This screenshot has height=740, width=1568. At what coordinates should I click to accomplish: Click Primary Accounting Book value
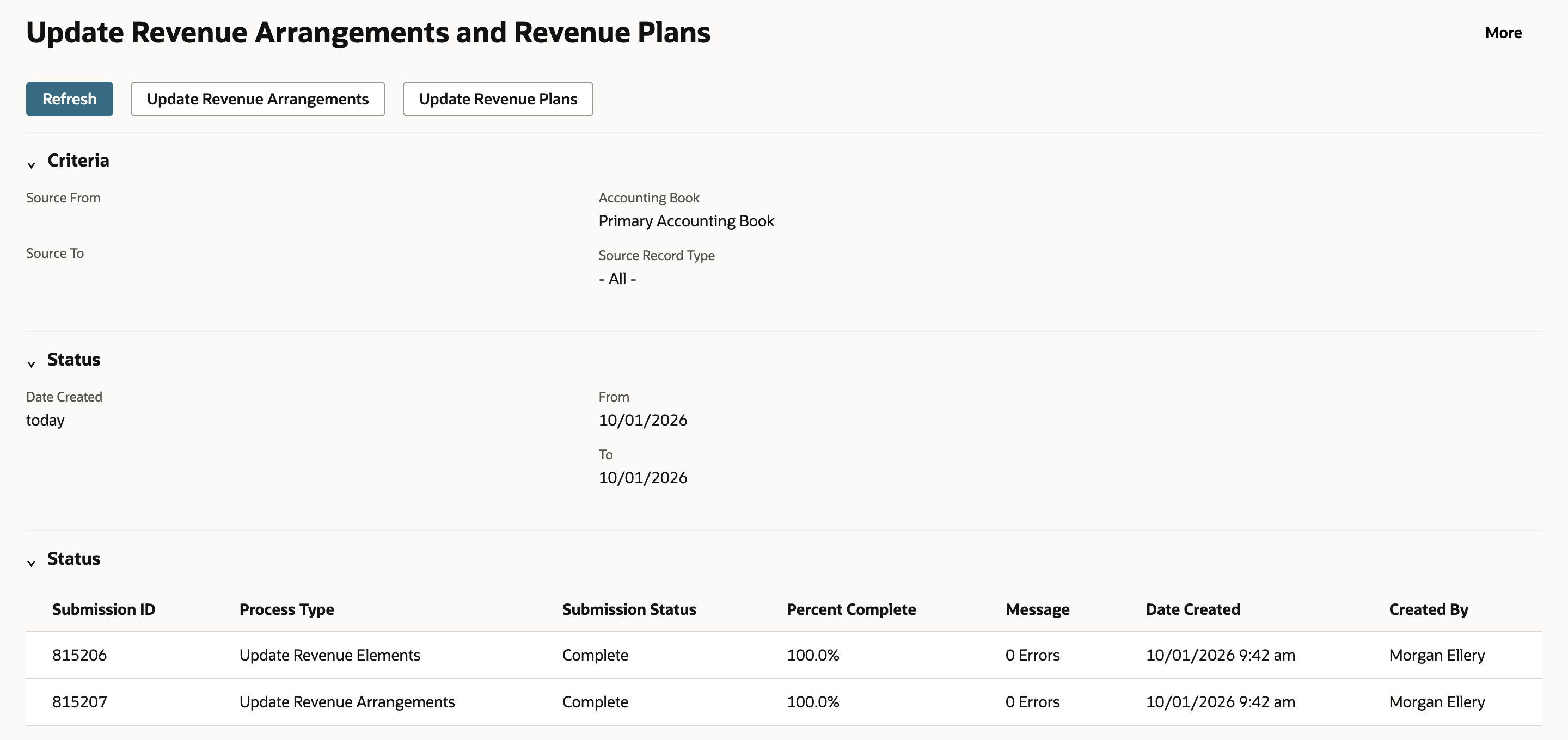686,221
